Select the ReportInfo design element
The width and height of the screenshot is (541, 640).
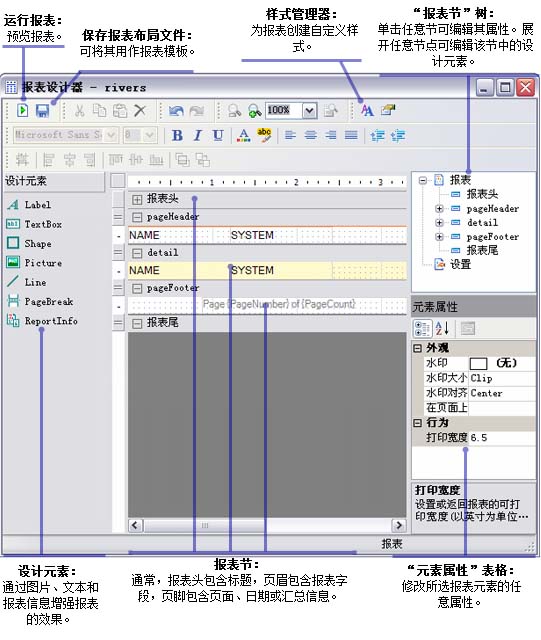tap(42, 321)
